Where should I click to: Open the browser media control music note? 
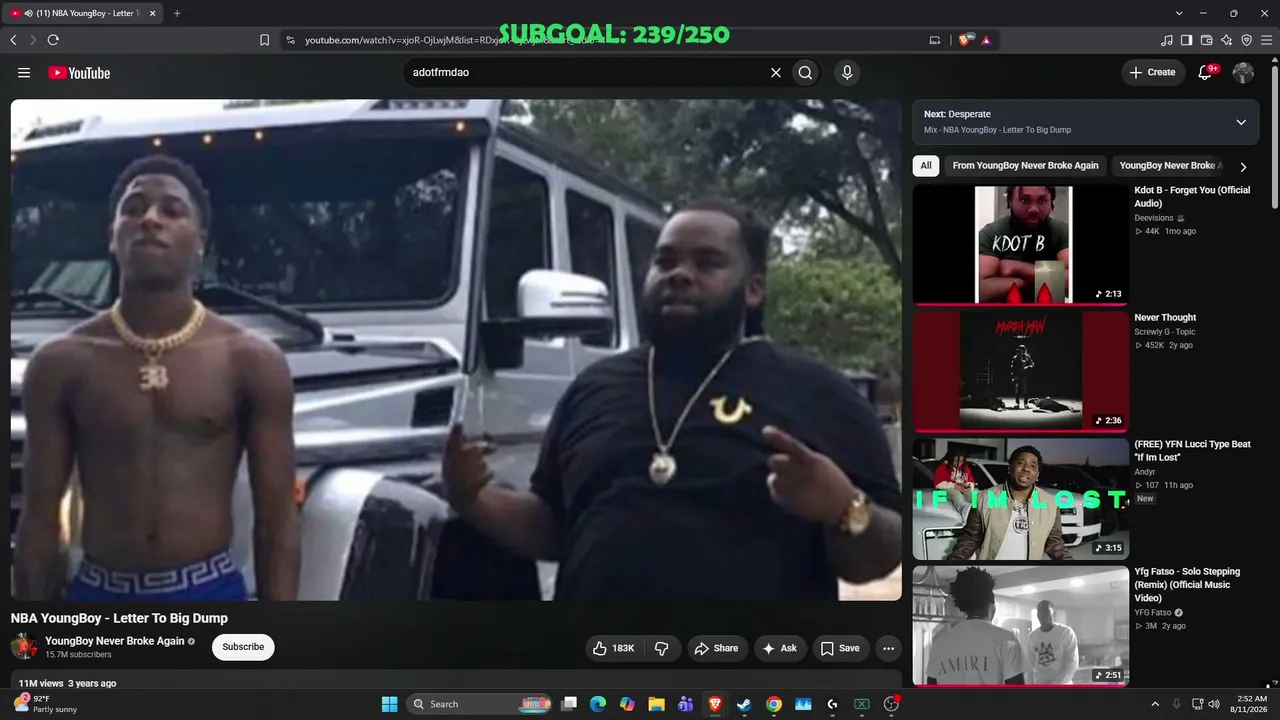pos(1167,40)
